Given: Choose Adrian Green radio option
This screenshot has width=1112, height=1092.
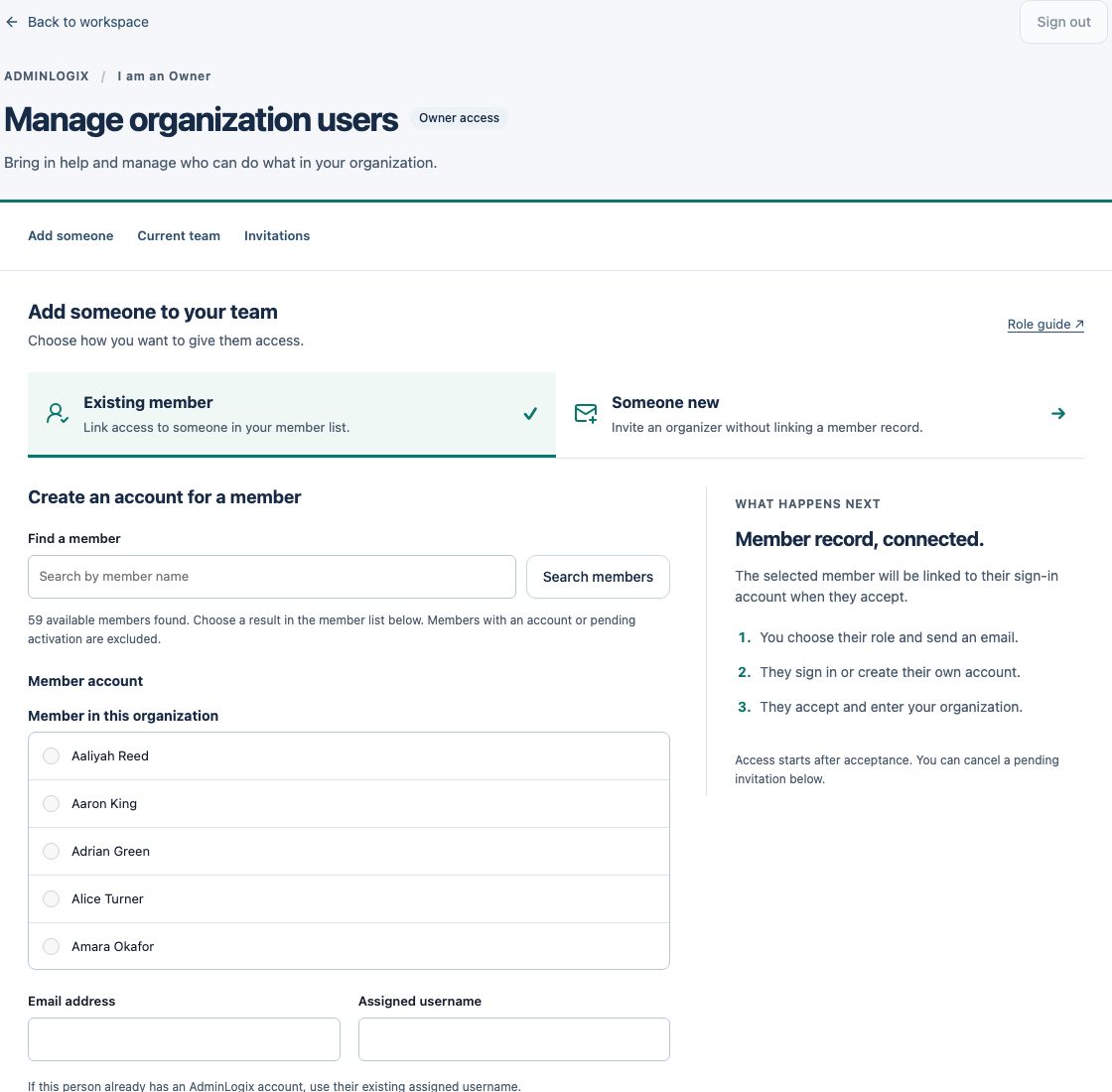Looking at the screenshot, I should (x=51, y=851).
